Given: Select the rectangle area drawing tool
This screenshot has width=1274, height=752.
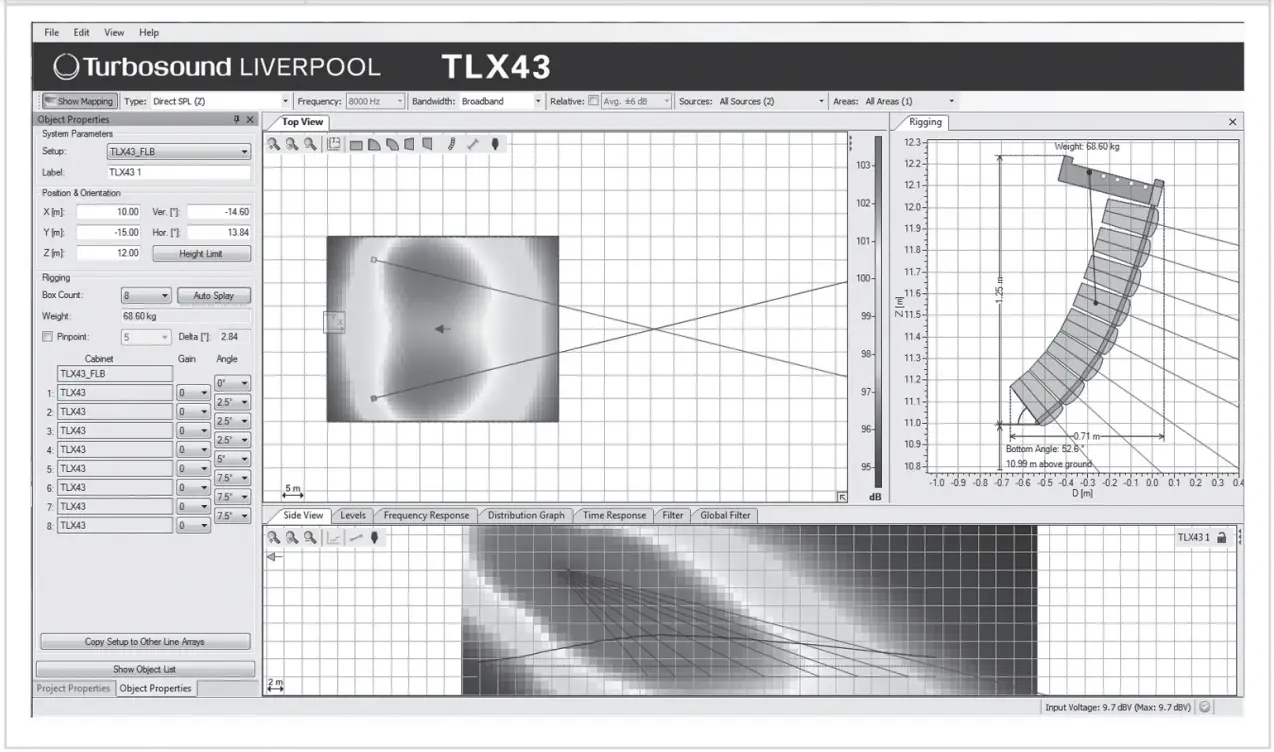Looking at the screenshot, I should (358, 143).
